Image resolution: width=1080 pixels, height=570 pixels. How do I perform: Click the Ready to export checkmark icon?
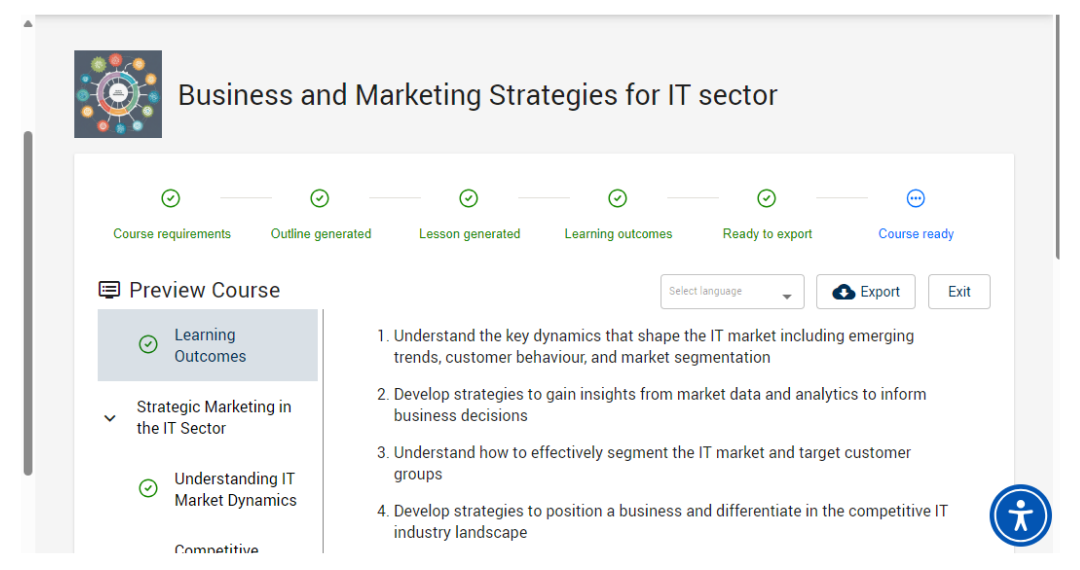(x=766, y=198)
